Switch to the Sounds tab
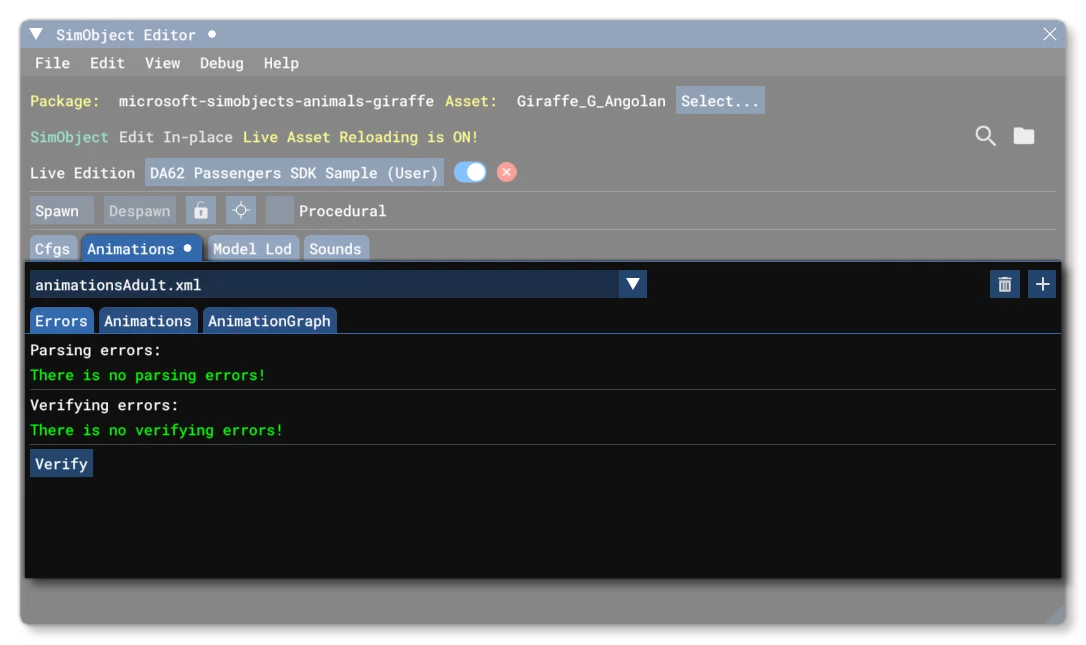The width and height of the screenshot is (1086, 645). point(335,249)
